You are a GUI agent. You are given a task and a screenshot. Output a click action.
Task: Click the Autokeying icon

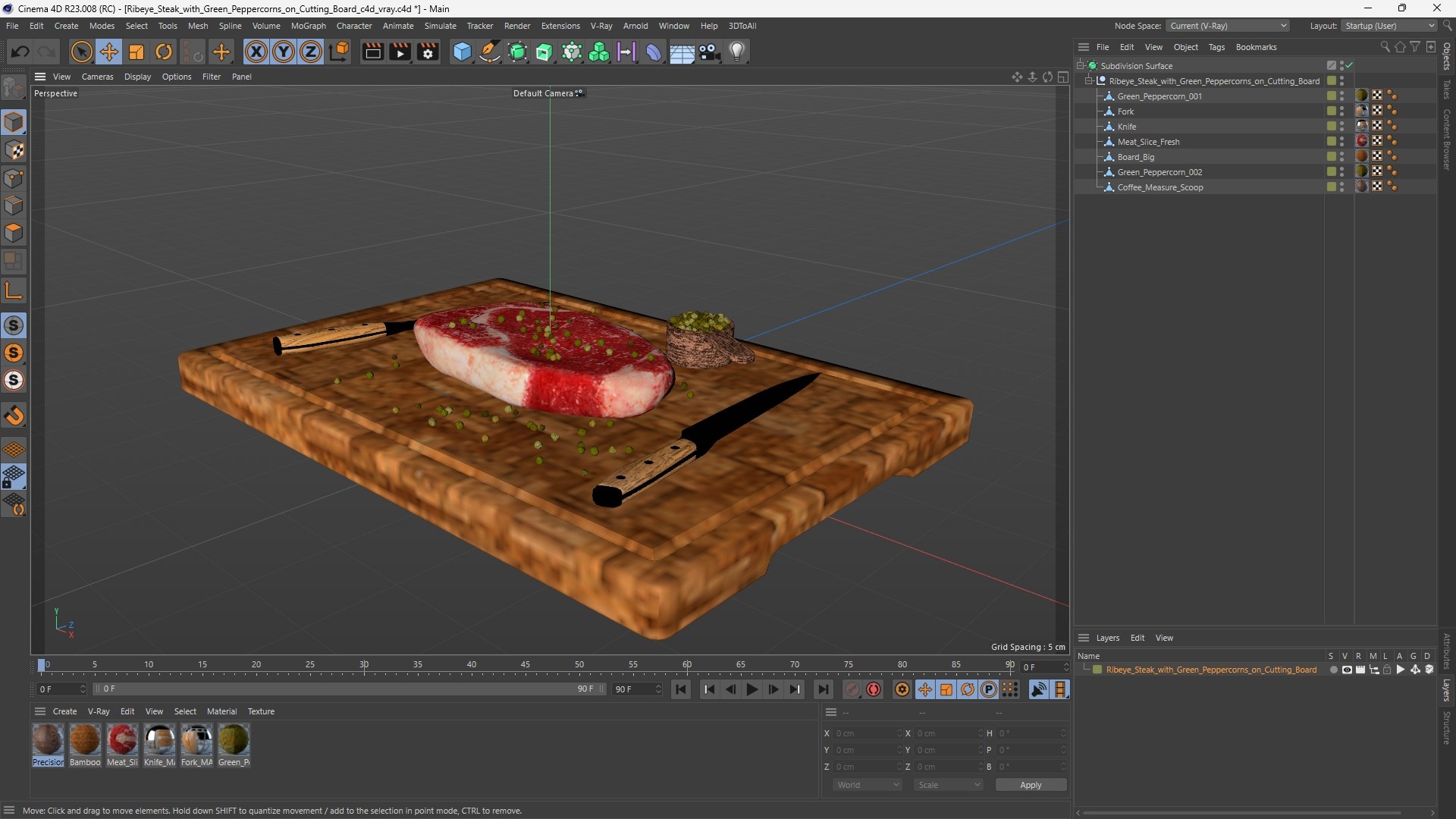pos(874,689)
